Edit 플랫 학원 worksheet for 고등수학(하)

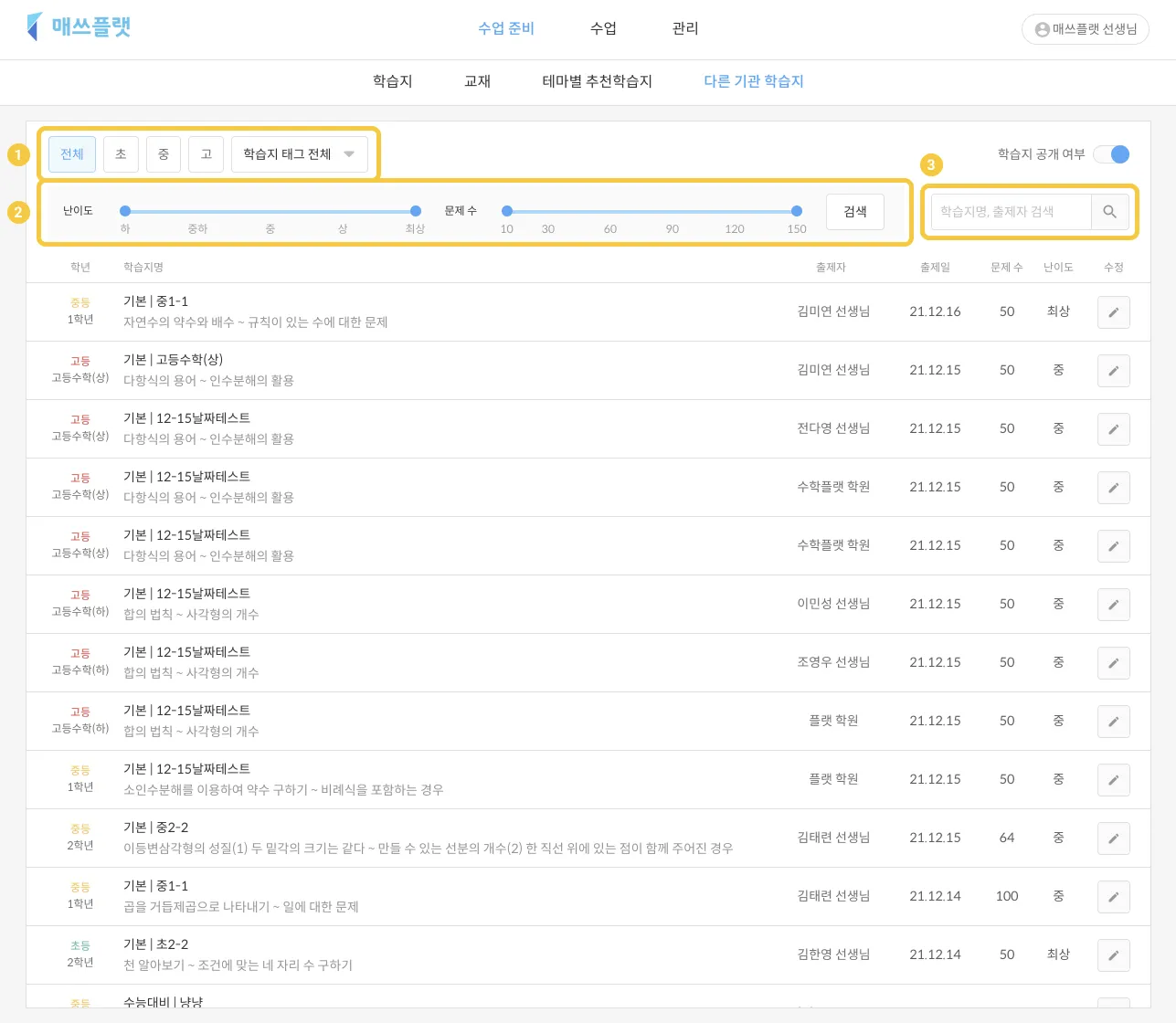[1113, 722]
